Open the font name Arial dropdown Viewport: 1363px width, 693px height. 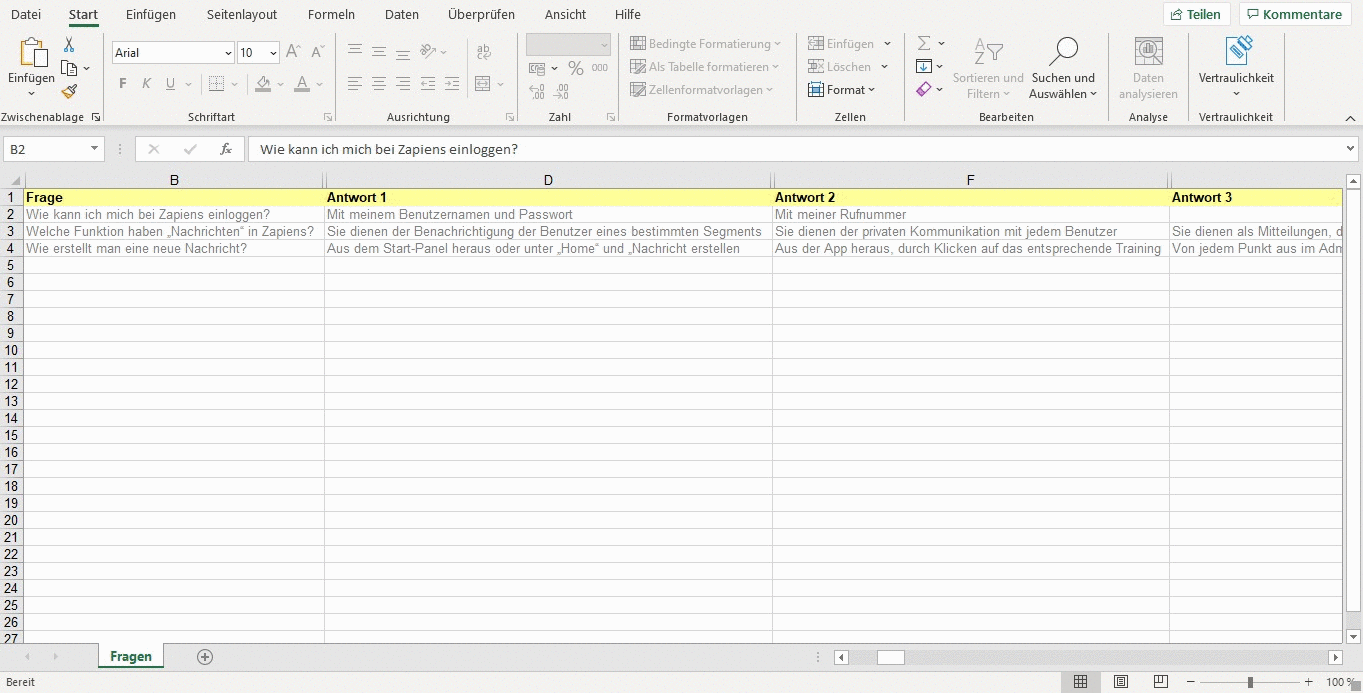coord(228,53)
